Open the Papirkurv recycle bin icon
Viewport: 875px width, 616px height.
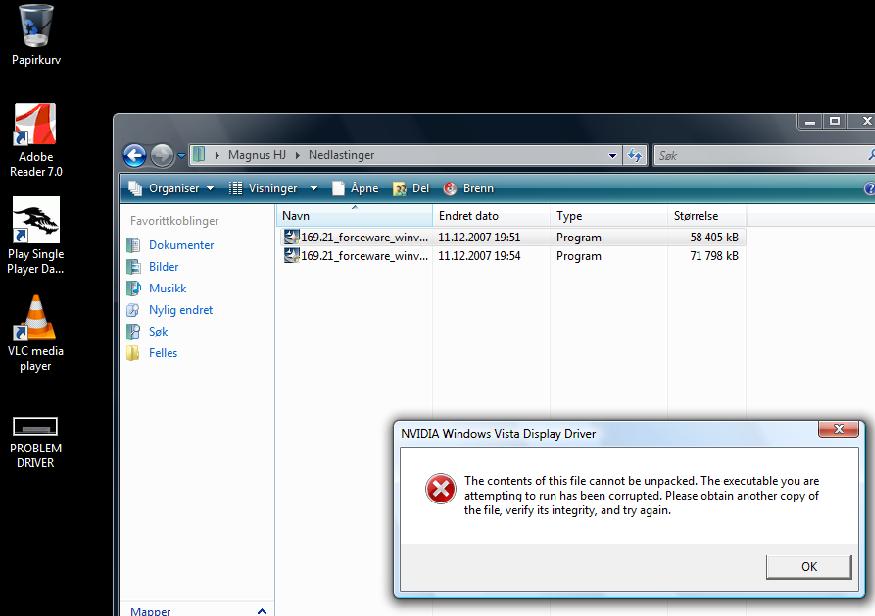coord(36,35)
